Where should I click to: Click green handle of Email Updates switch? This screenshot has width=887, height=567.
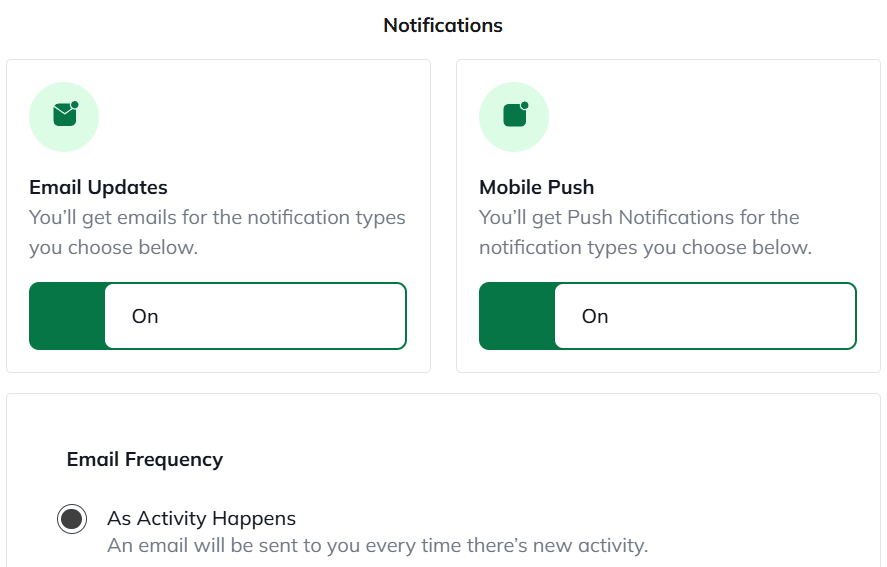pyautogui.click(x=67, y=316)
